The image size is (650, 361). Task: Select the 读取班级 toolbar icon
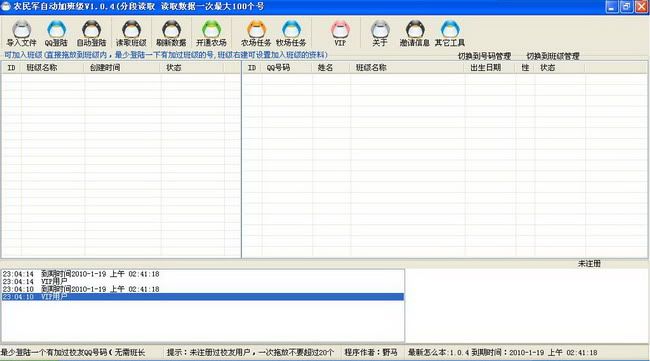pos(131,34)
